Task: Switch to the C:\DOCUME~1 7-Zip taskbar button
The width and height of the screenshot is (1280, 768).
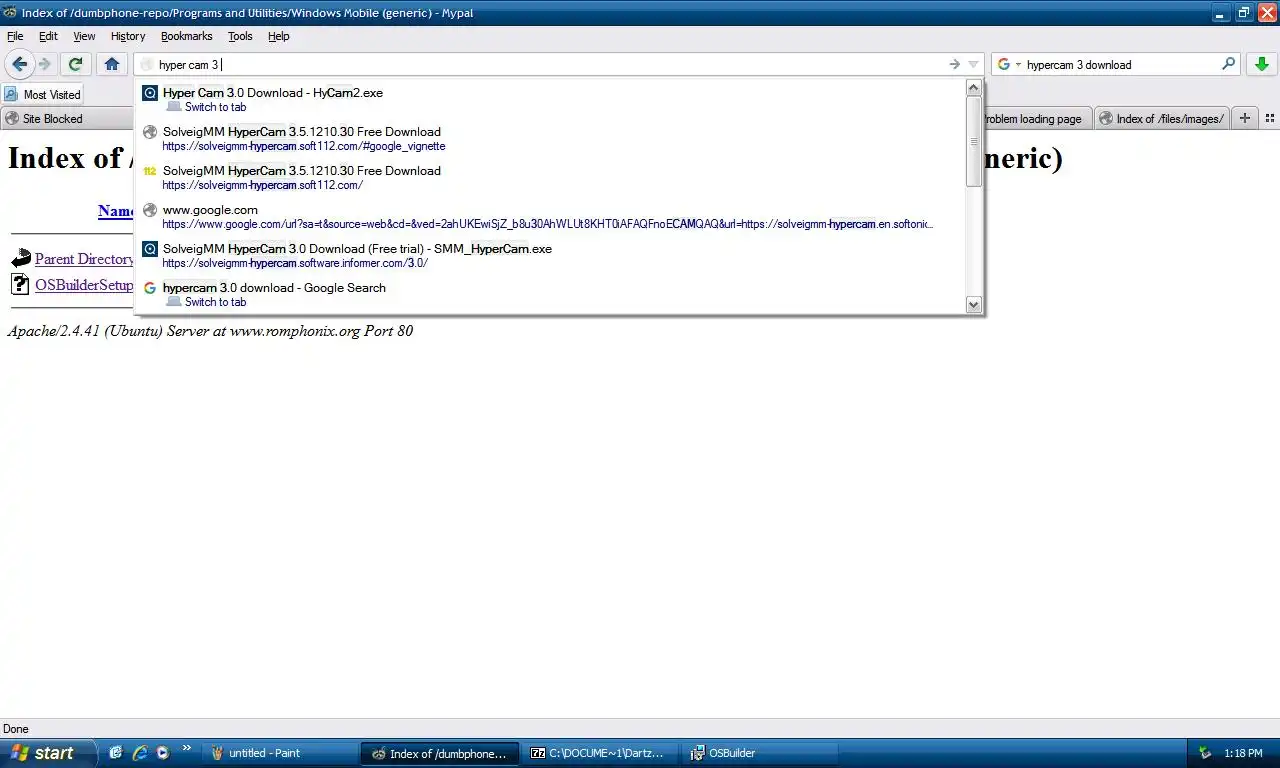Action: pos(600,754)
